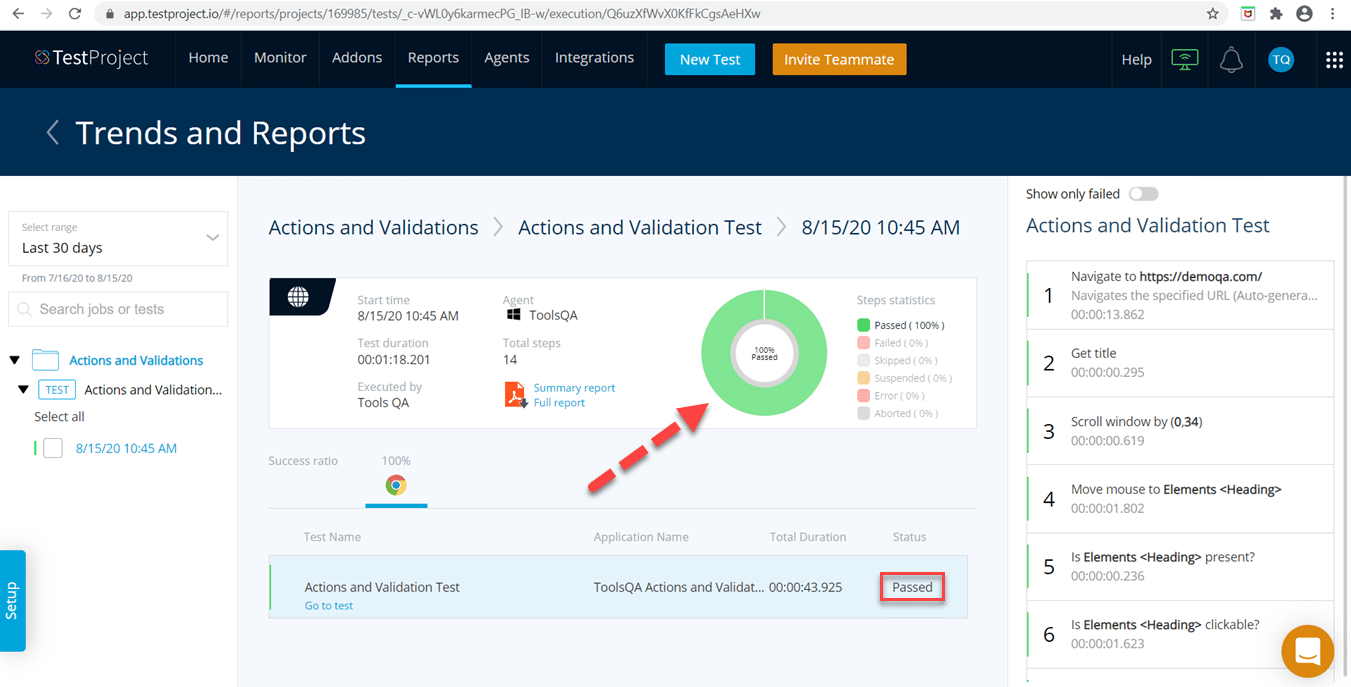Open the apps grid icon in top bar

pos(1334,59)
